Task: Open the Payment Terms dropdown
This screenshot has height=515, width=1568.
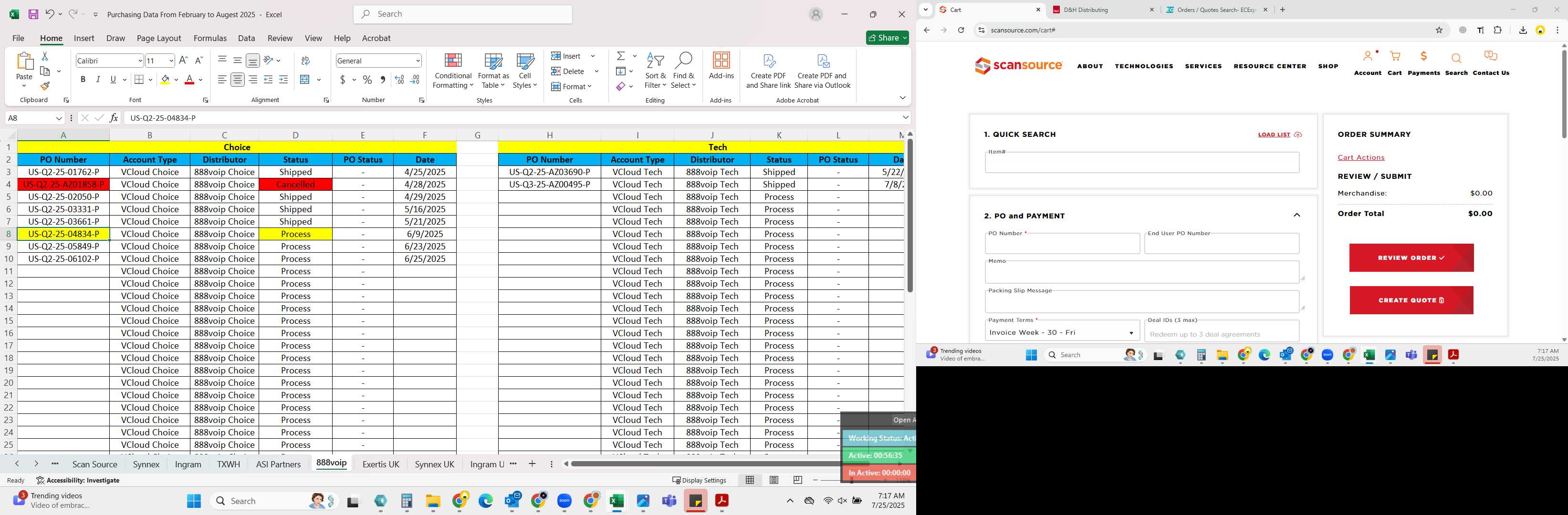Action: pyautogui.click(x=1062, y=332)
